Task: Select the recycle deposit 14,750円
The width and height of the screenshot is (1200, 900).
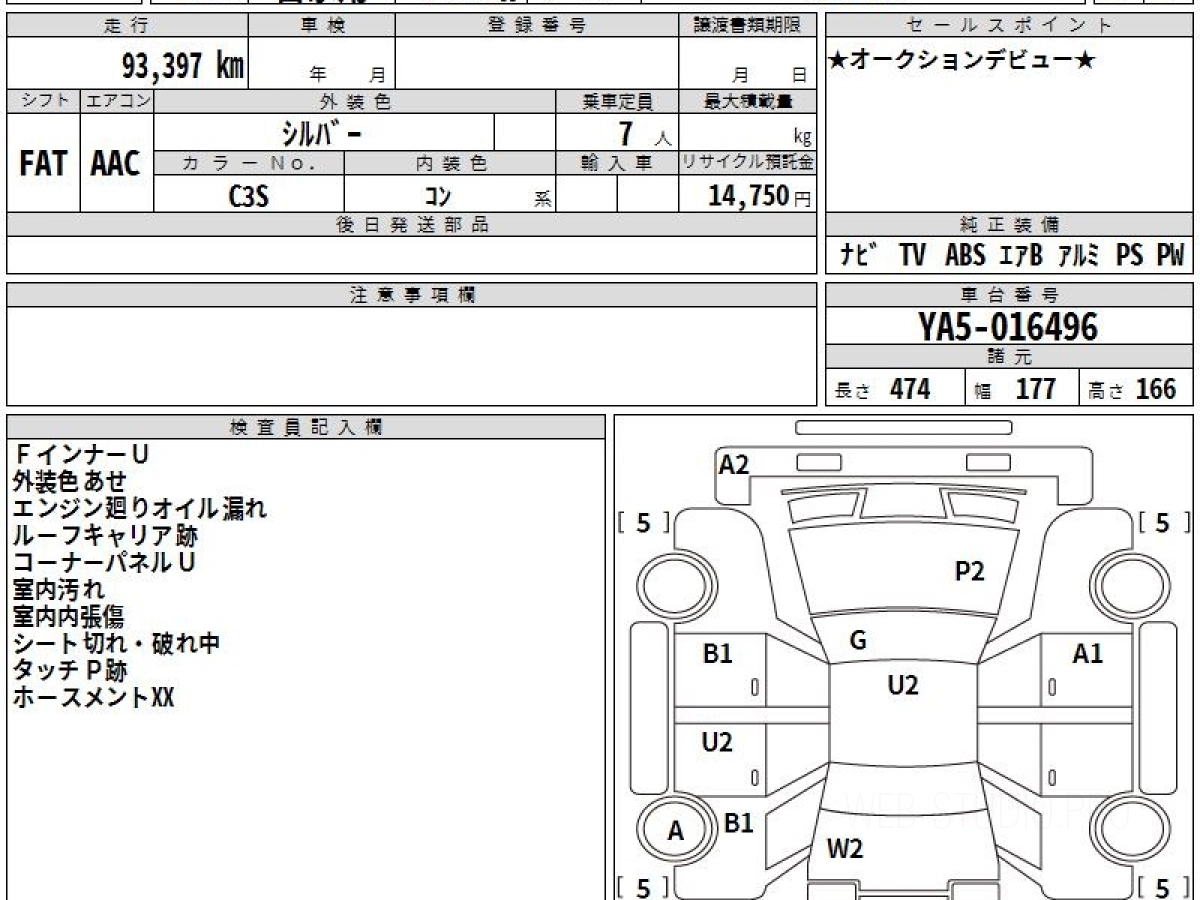Action: tap(759, 196)
